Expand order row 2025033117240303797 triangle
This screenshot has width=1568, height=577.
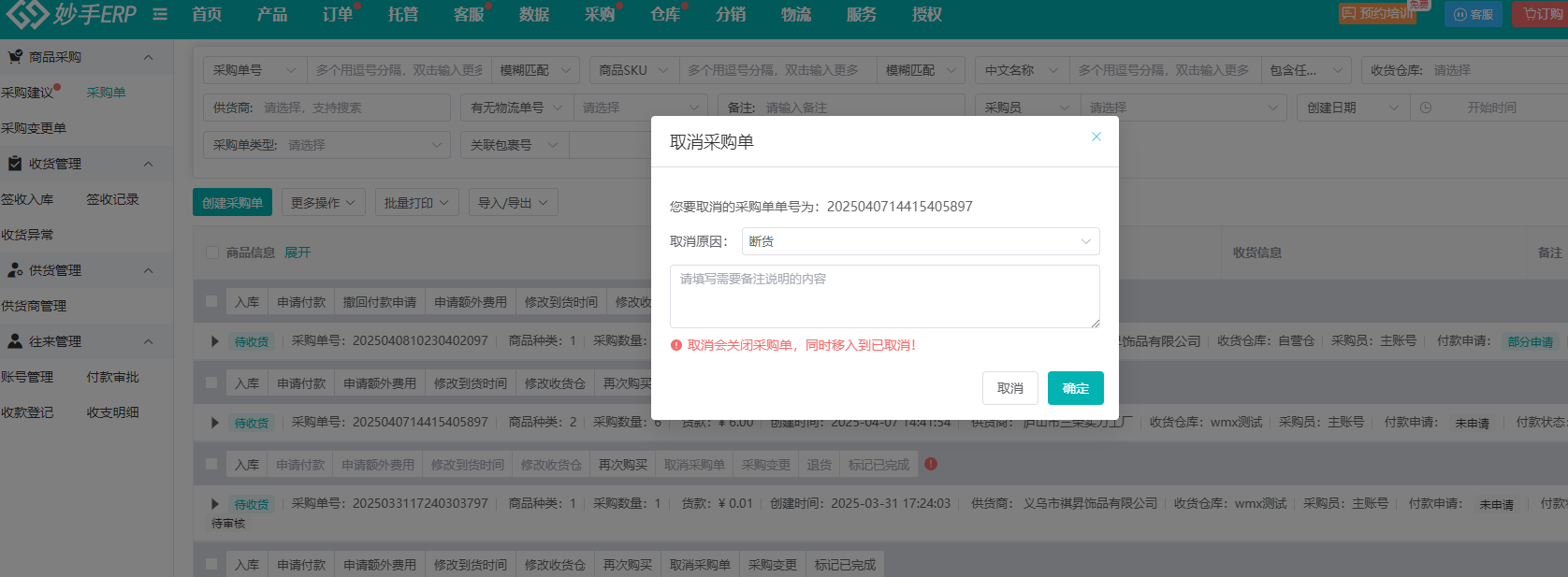[215, 504]
